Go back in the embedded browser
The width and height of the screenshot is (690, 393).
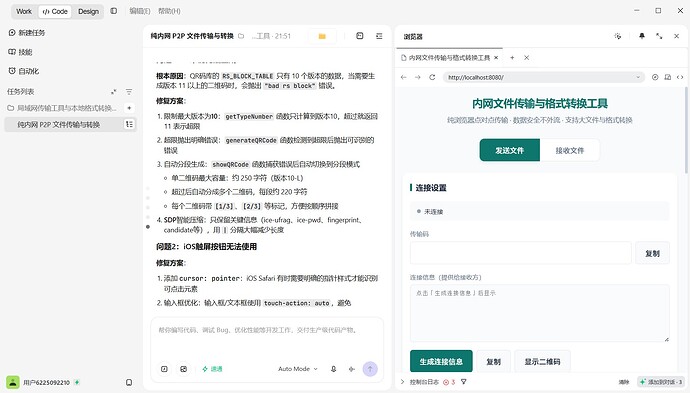click(404, 77)
